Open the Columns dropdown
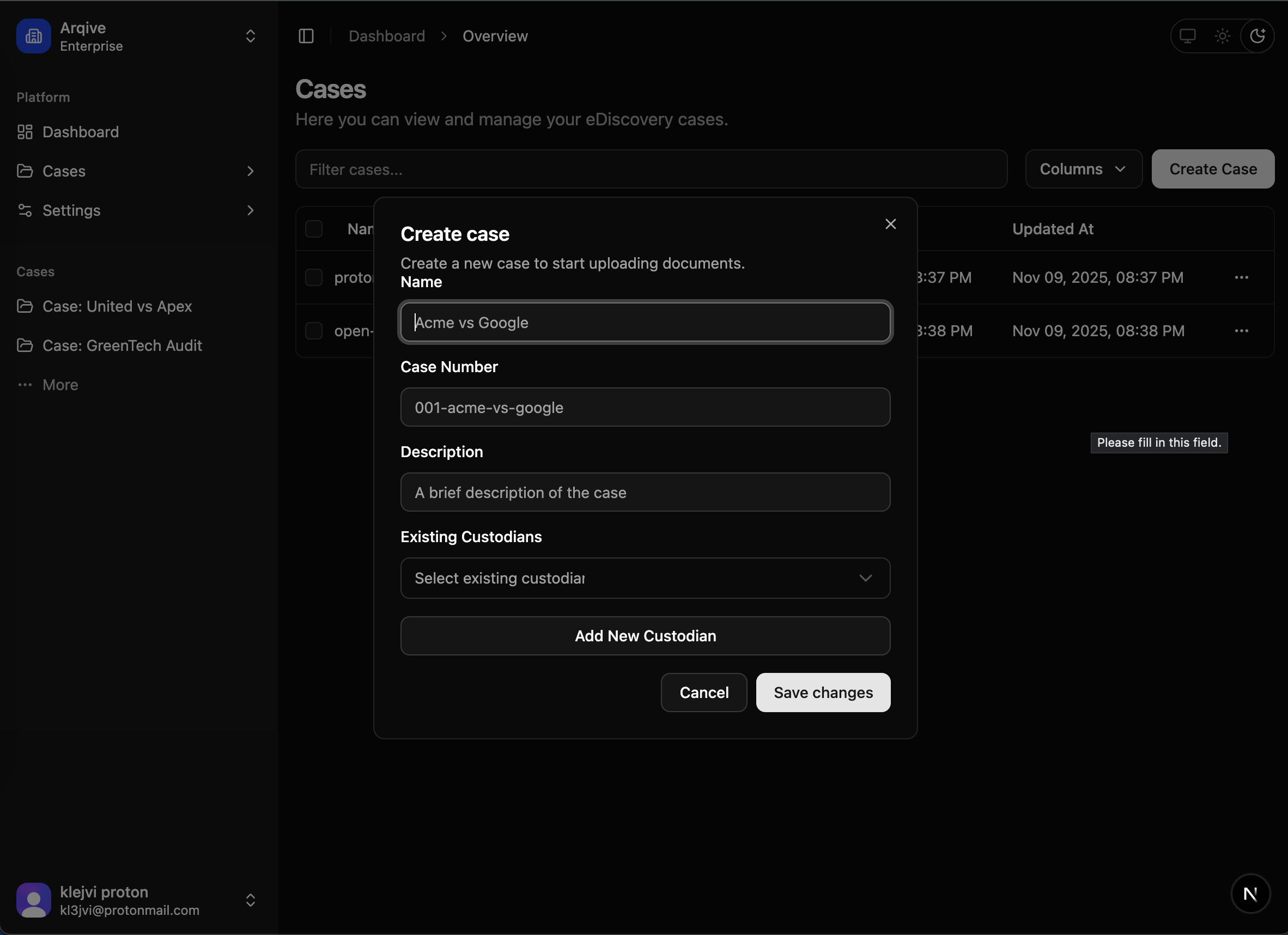 [1083, 169]
